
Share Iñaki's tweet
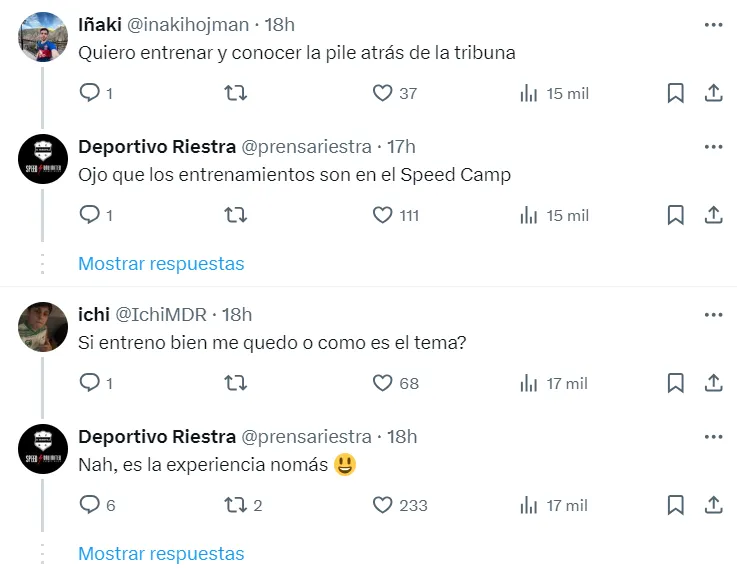[713, 93]
